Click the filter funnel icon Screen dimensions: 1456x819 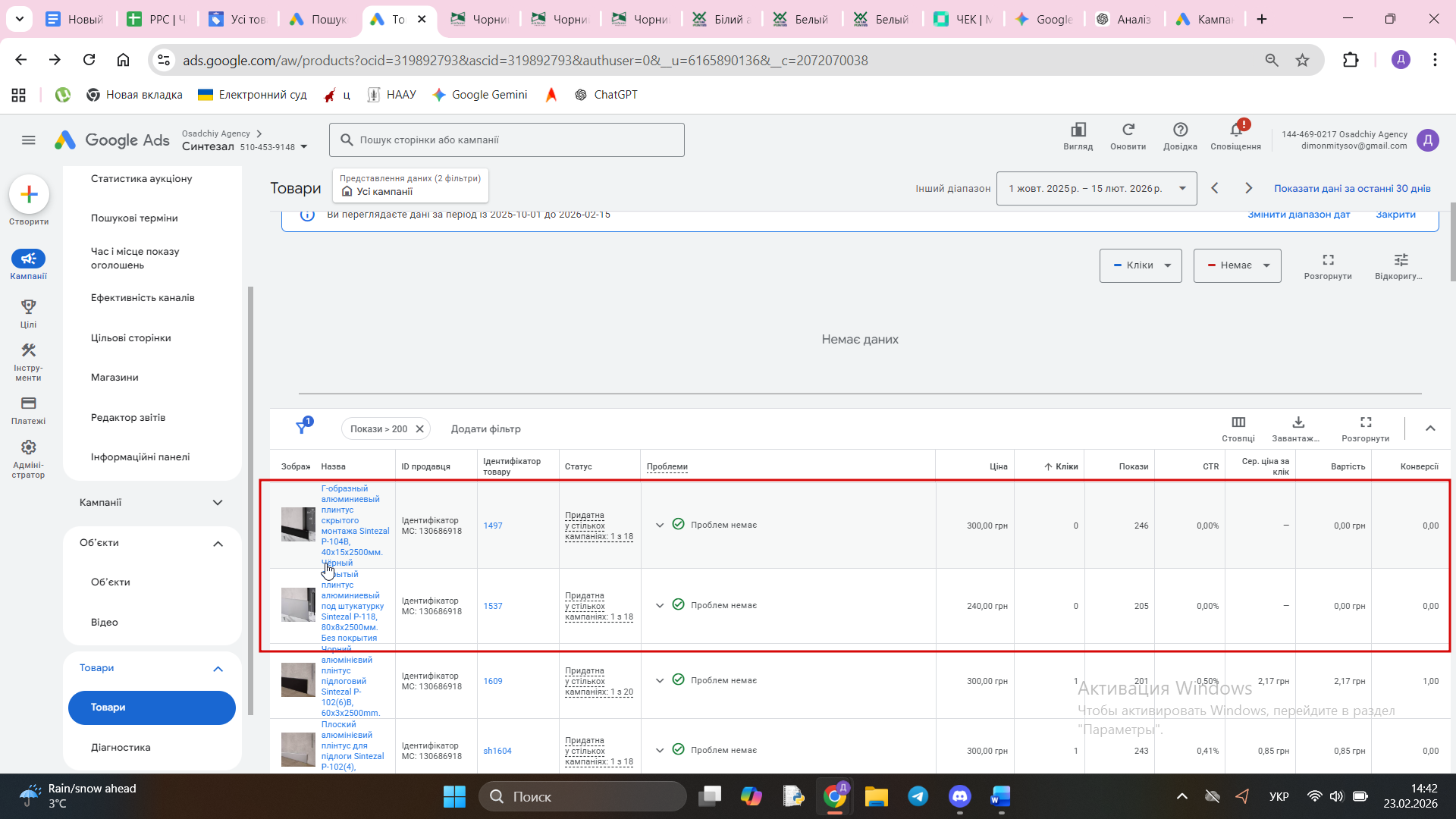pos(302,428)
